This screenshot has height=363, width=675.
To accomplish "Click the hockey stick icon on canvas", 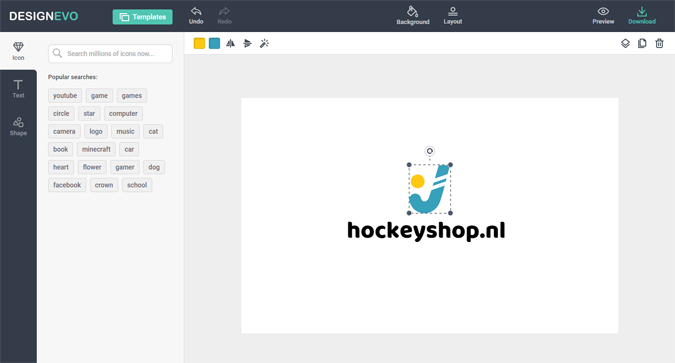I will tap(430, 189).
